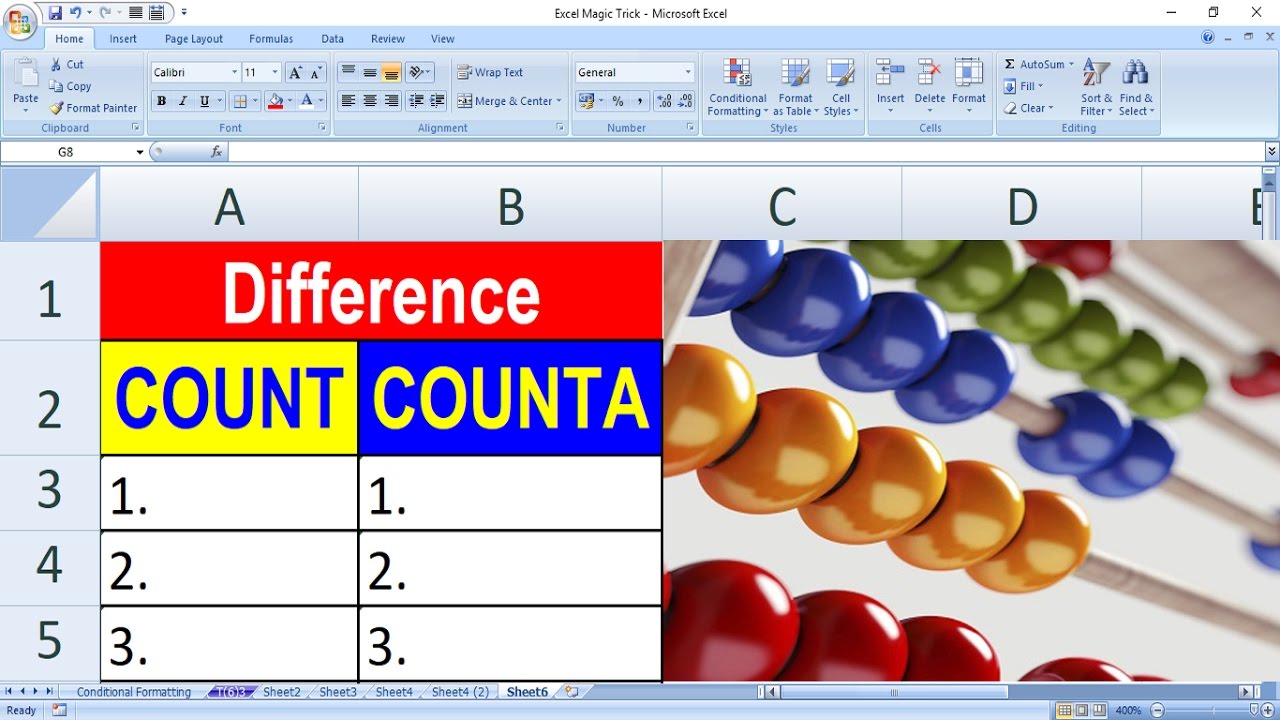The height and width of the screenshot is (720, 1280).
Task: Switch to the Review tab
Action: (x=388, y=39)
